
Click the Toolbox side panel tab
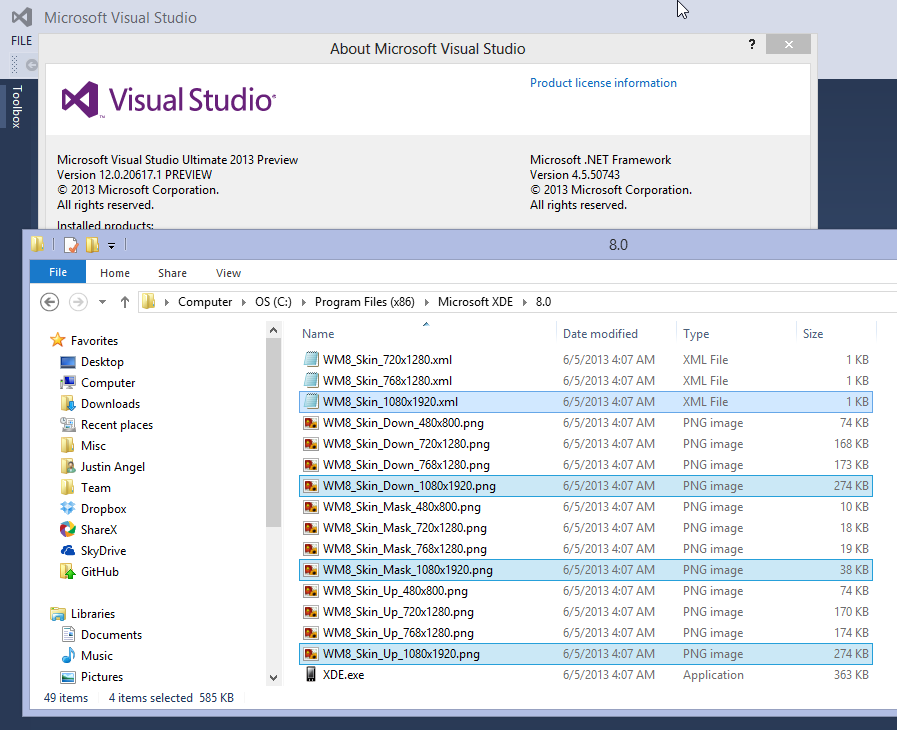16,106
